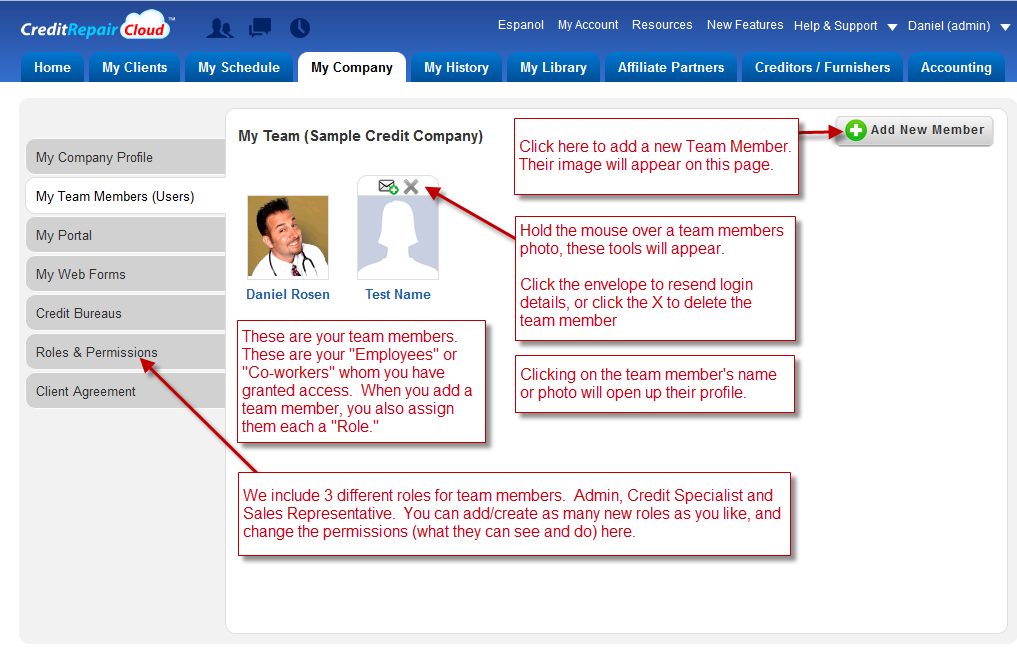Open Credit Bureaus in sidebar
The image size is (1017, 649).
(126, 313)
